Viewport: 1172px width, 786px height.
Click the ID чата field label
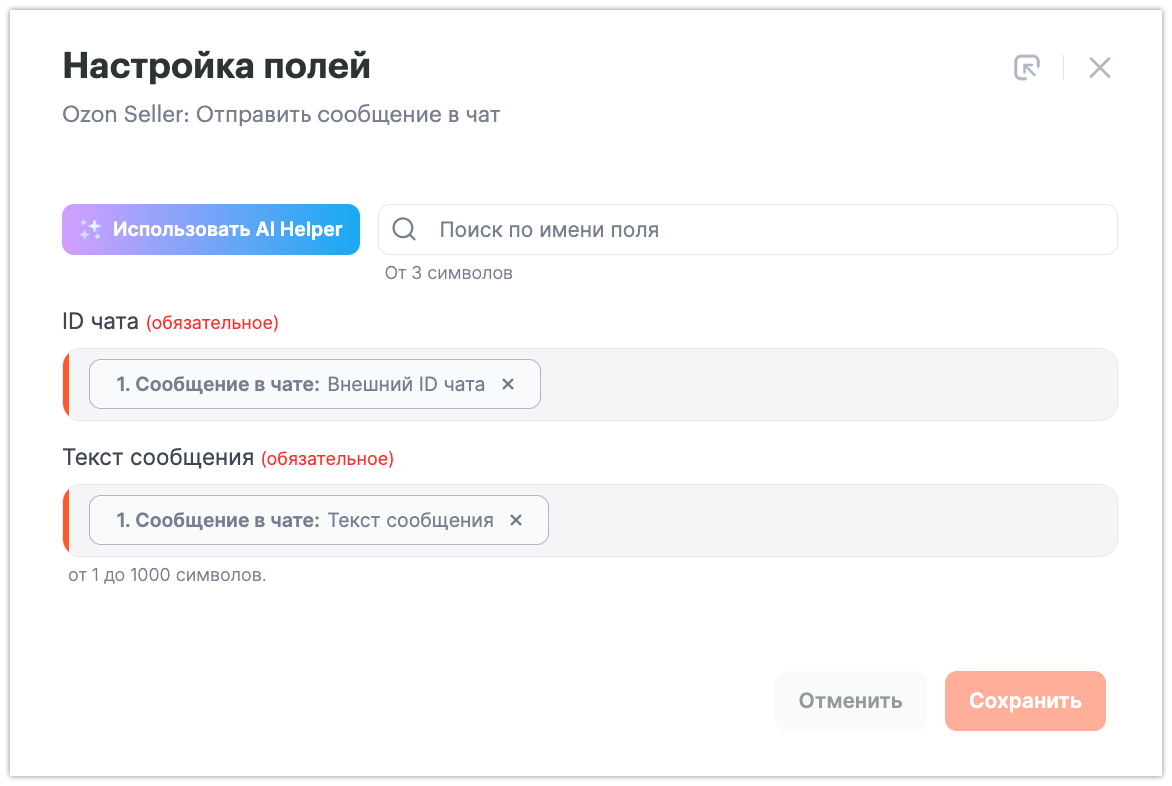coord(100,322)
